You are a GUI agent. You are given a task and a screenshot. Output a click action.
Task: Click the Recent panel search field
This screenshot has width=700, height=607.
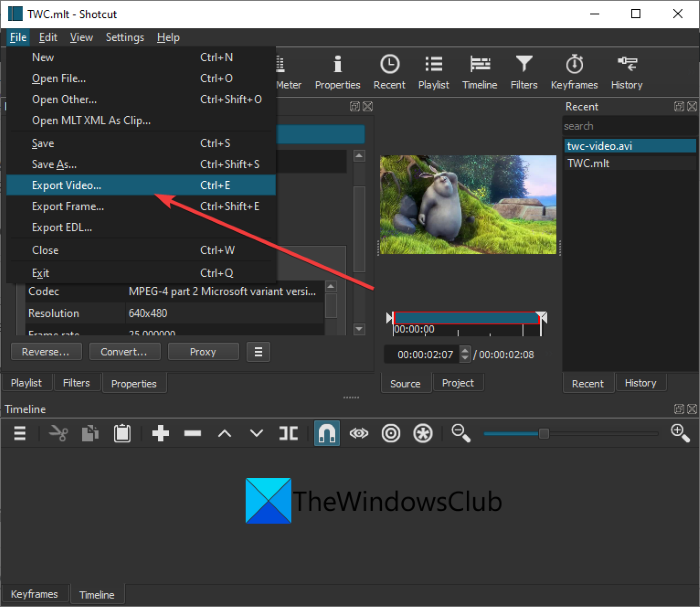coord(629,126)
